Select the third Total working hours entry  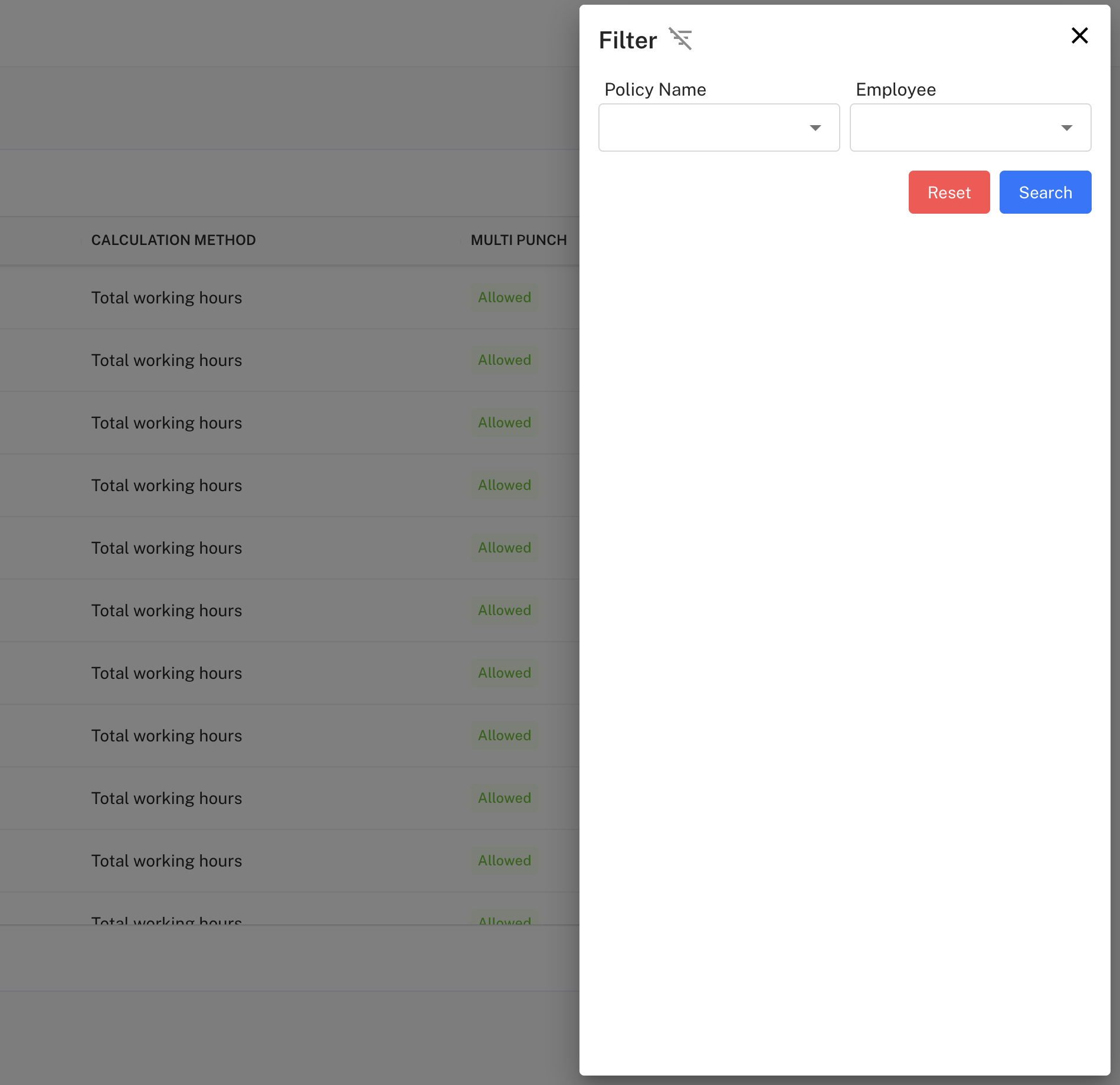click(x=166, y=423)
